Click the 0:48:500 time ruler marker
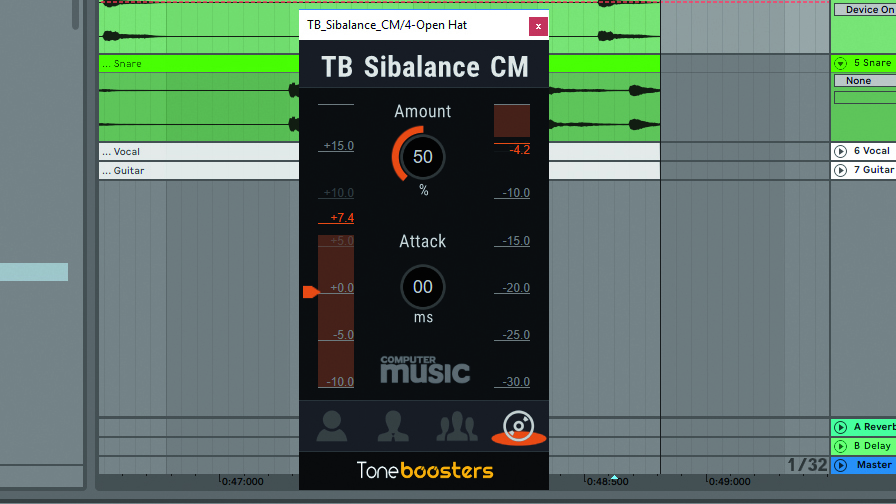896x504 pixels. click(x=607, y=482)
